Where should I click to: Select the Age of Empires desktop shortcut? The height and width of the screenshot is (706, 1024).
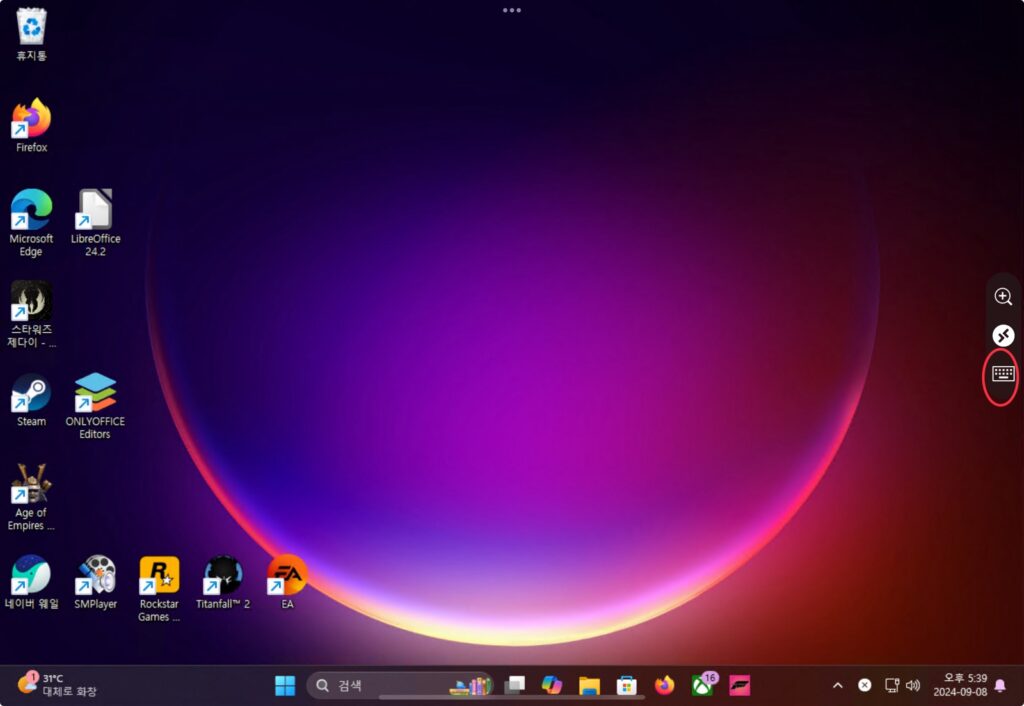tap(31, 496)
